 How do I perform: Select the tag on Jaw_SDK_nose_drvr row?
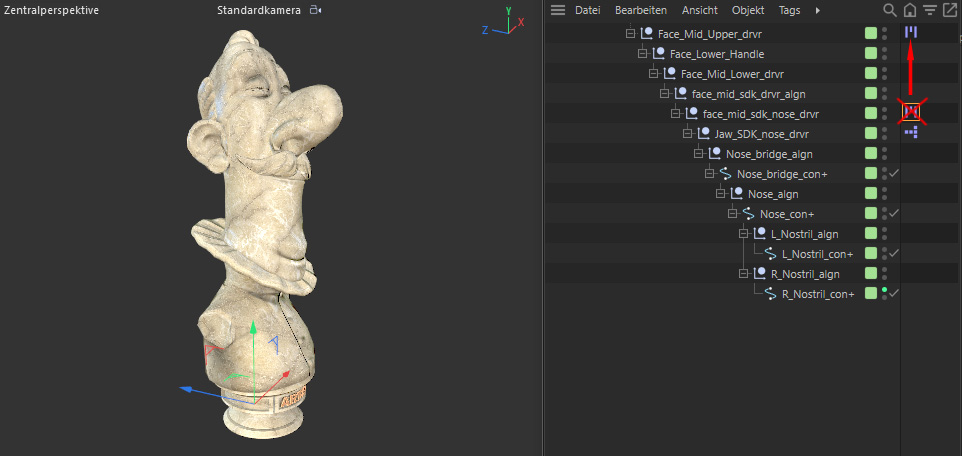click(911, 131)
